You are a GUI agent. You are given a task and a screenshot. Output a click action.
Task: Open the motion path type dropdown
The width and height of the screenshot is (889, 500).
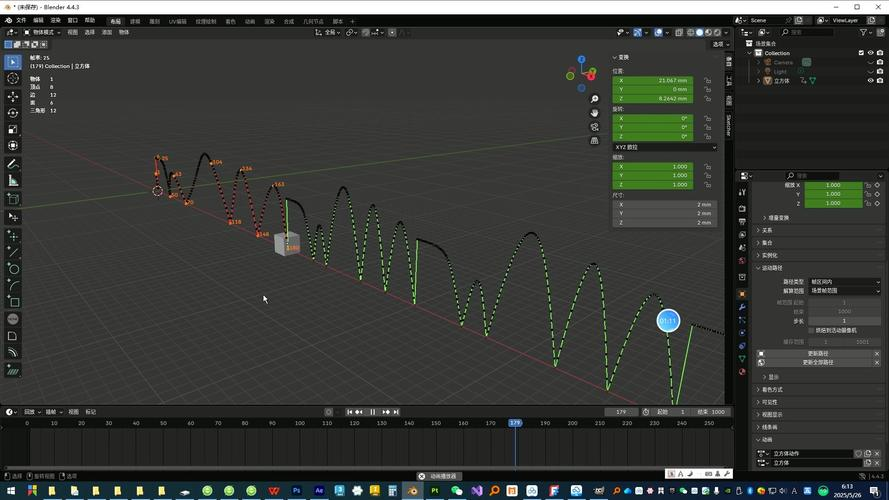click(844, 282)
